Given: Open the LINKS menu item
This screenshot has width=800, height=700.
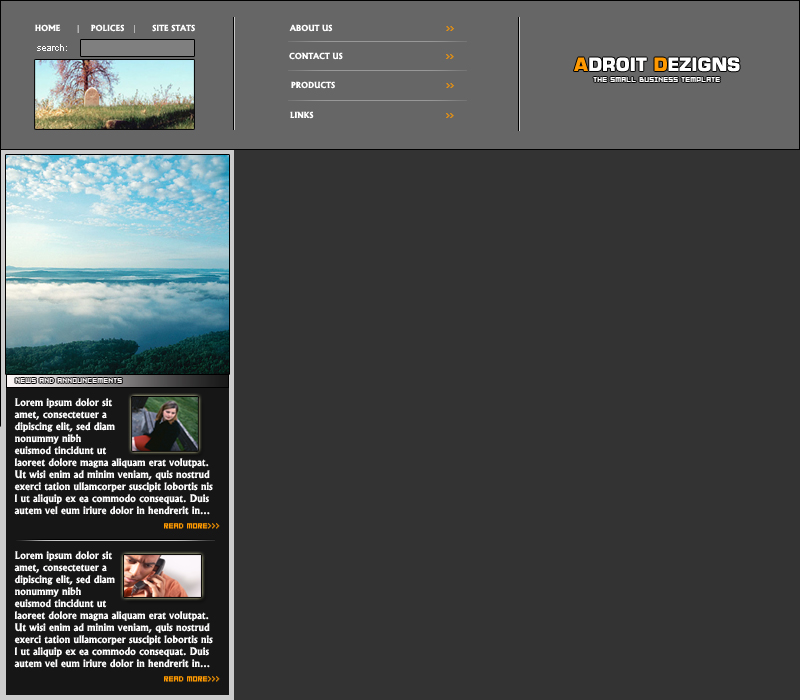Looking at the screenshot, I should point(302,115).
